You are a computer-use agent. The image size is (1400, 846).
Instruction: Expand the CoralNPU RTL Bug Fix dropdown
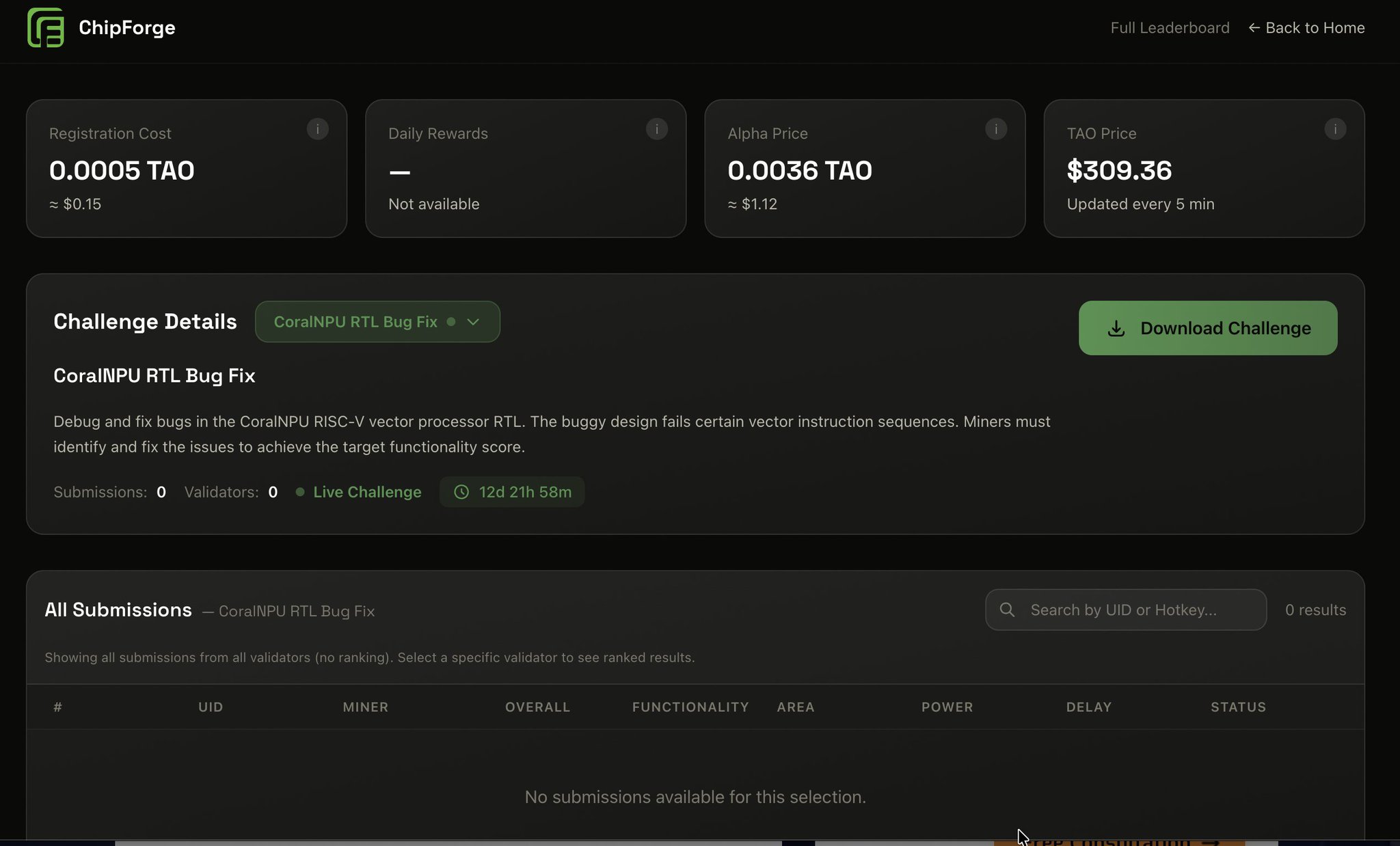[x=355, y=322]
